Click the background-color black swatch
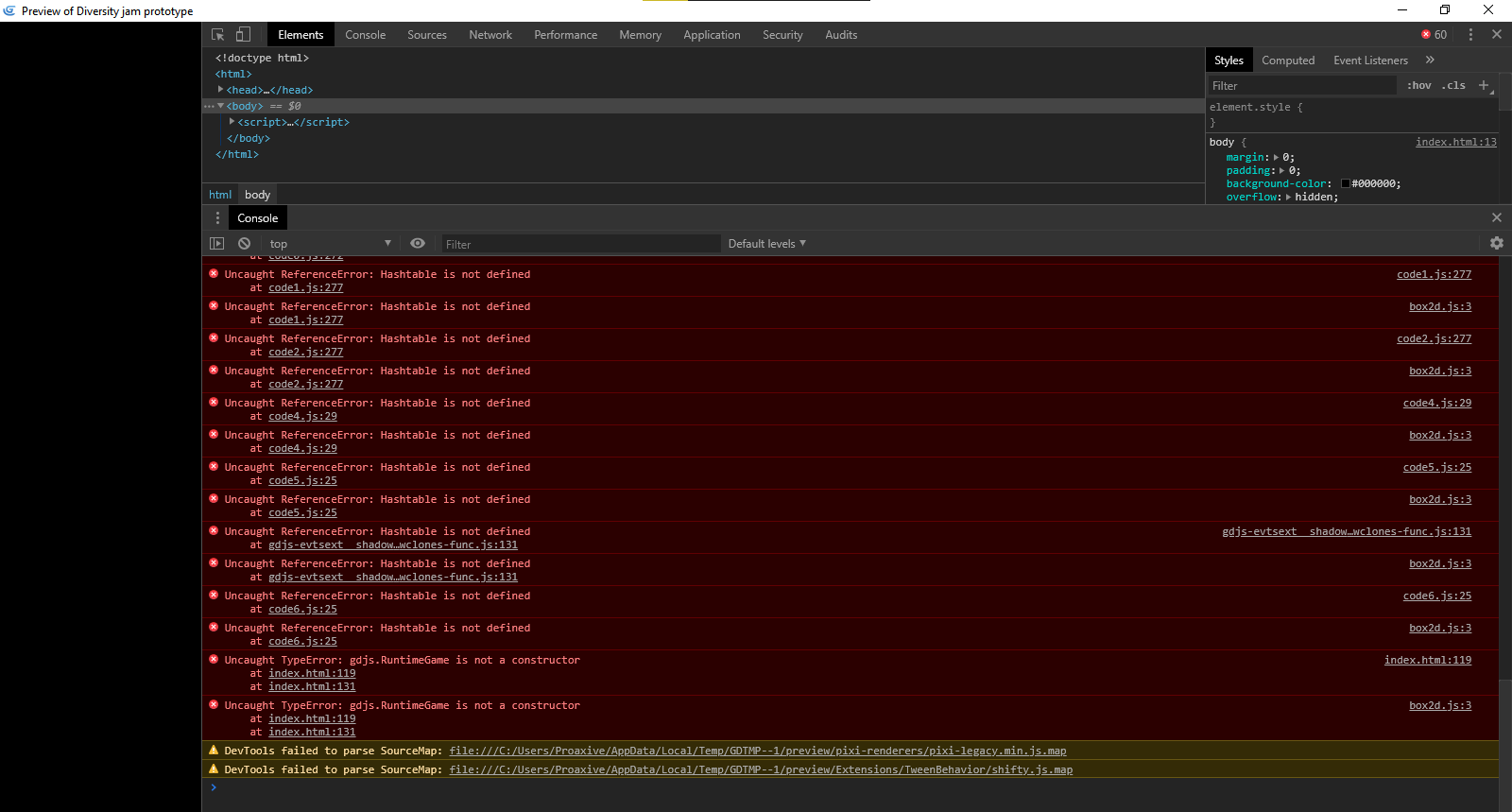The width and height of the screenshot is (1512, 812). tap(1345, 183)
